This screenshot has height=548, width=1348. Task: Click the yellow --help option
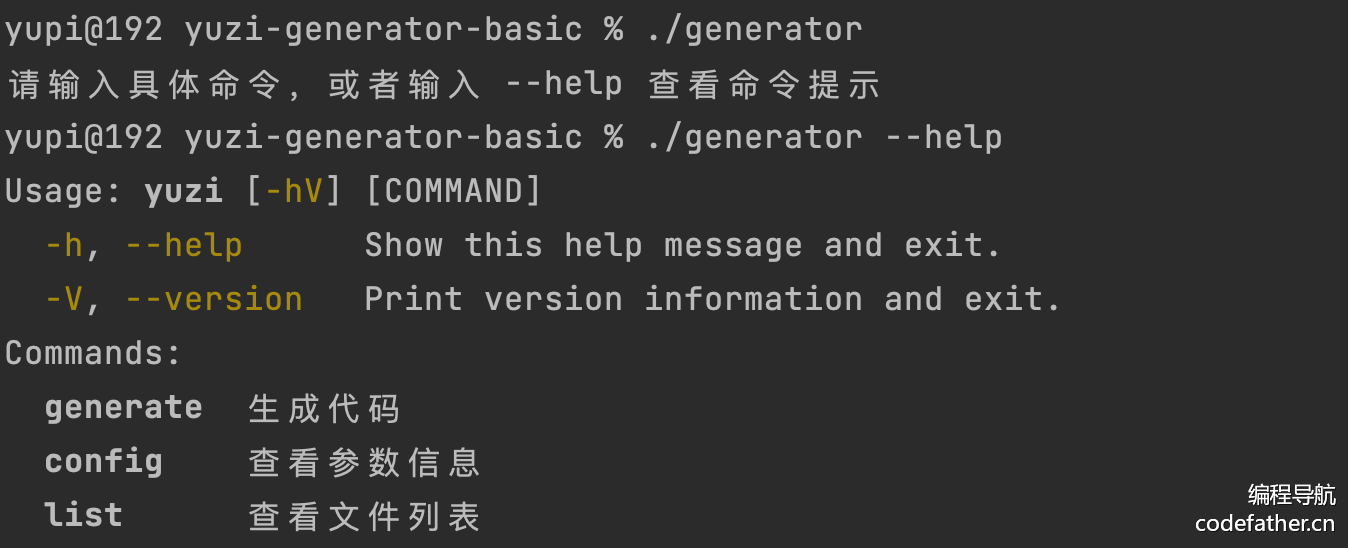pos(183,245)
